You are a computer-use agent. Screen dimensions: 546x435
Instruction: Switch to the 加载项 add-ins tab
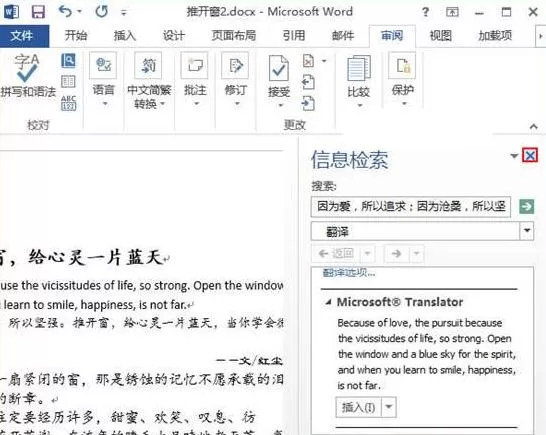tap(495, 36)
